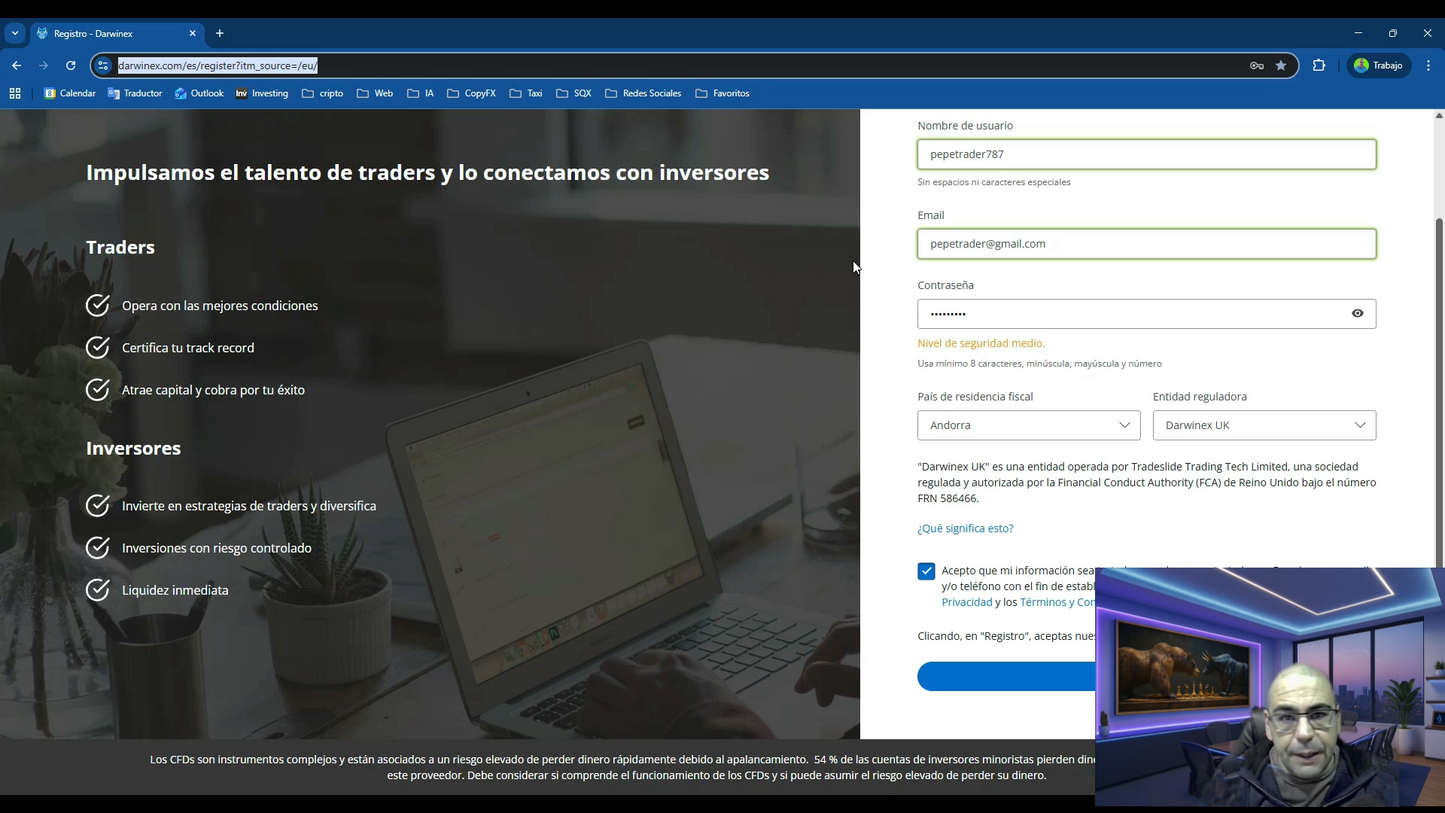Show the password with the eye icon
The height and width of the screenshot is (813, 1445).
tap(1357, 313)
